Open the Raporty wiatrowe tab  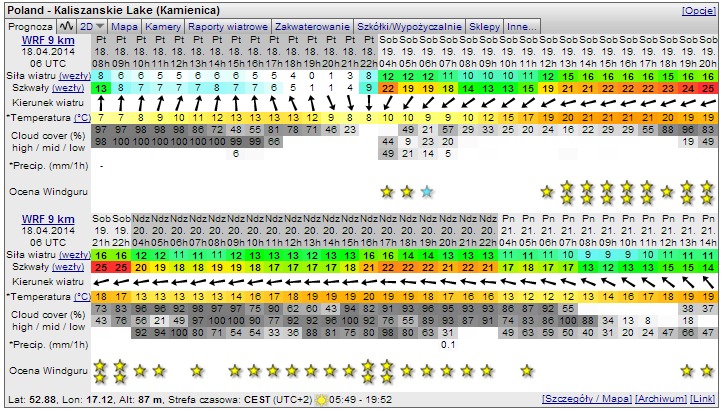coord(228,27)
